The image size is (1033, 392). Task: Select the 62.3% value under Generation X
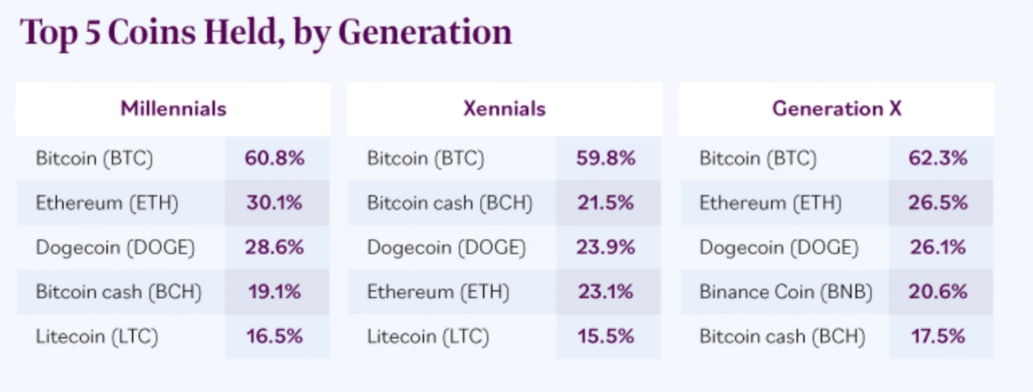(x=938, y=159)
